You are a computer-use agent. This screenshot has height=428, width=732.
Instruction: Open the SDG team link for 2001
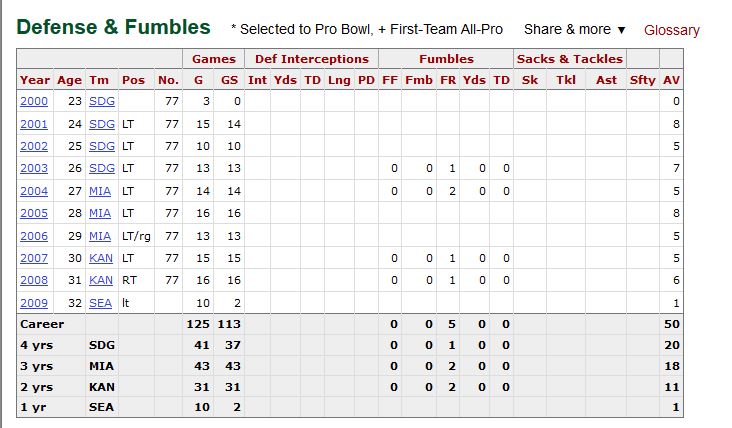(100, 124)
